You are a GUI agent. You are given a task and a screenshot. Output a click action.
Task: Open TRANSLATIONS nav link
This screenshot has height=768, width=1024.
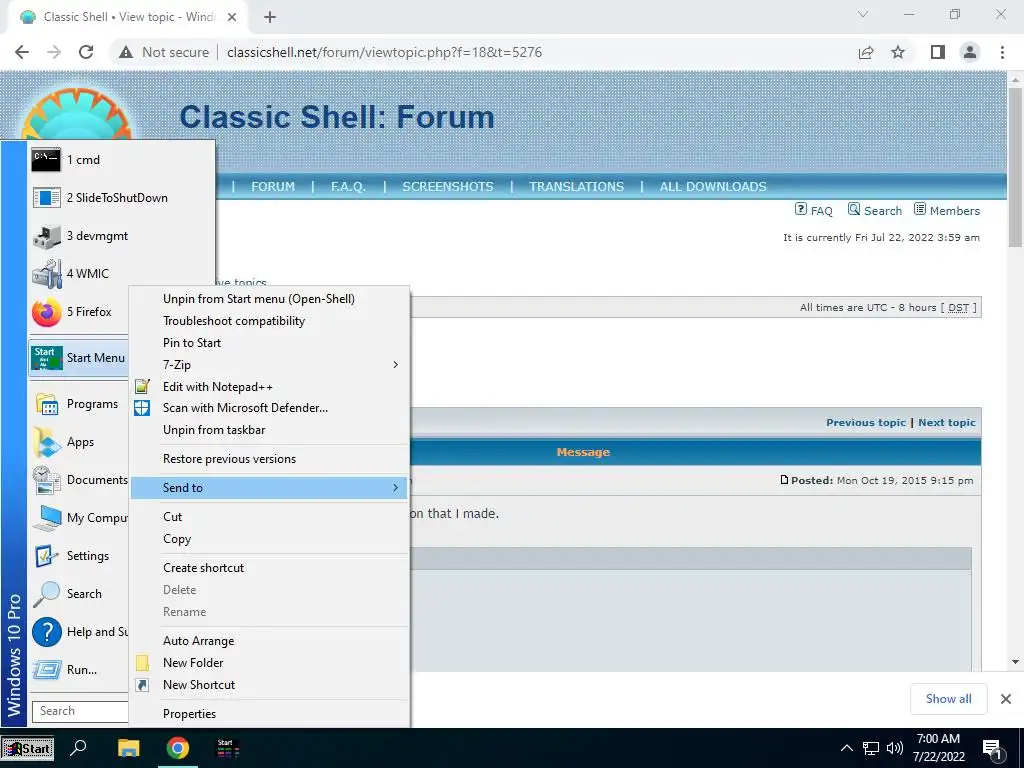coord(577,187)
